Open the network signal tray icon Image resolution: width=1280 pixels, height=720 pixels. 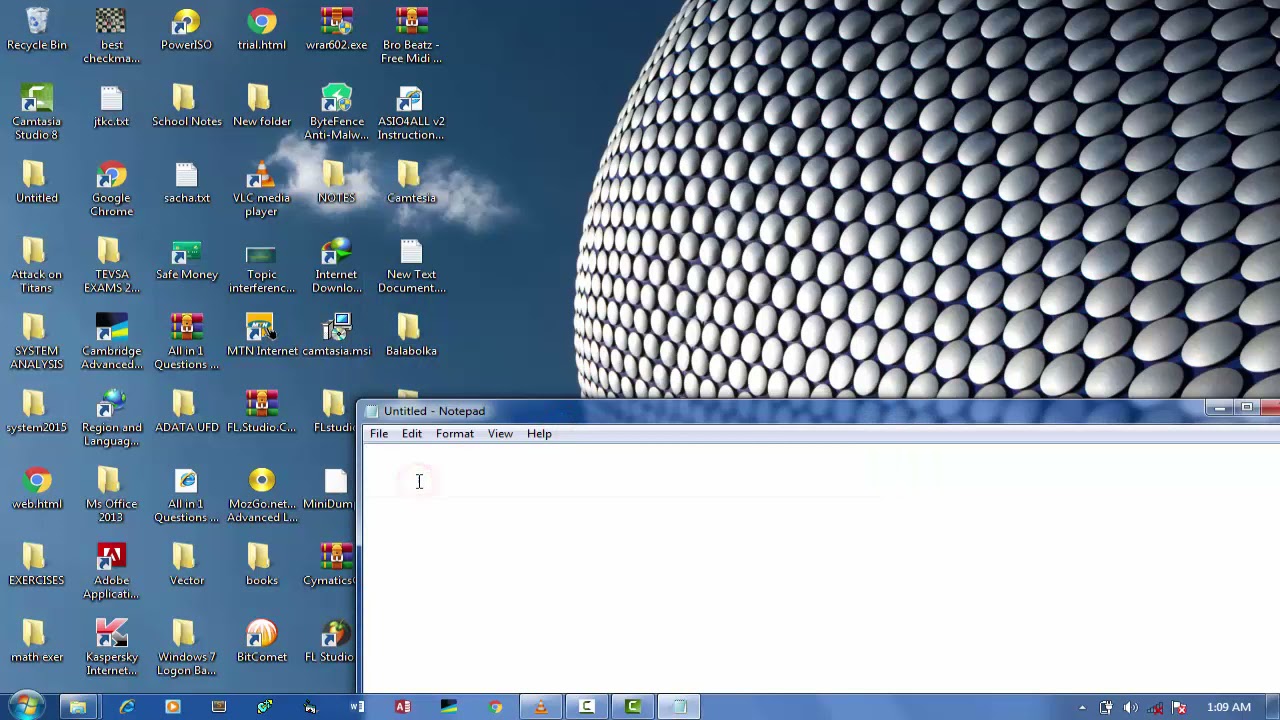[1156, 708]
